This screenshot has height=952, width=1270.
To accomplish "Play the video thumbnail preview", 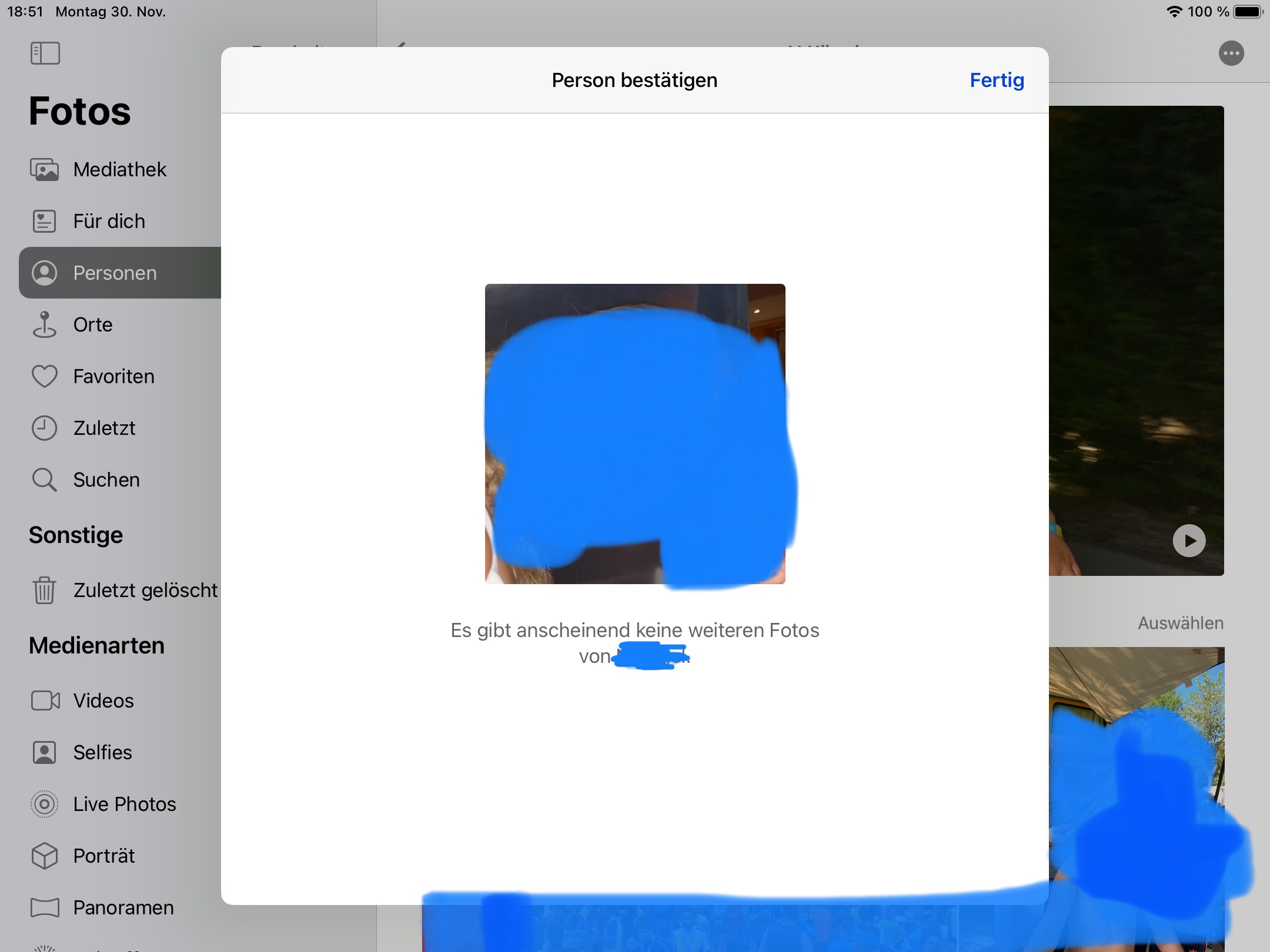I will click(1189, 541).
